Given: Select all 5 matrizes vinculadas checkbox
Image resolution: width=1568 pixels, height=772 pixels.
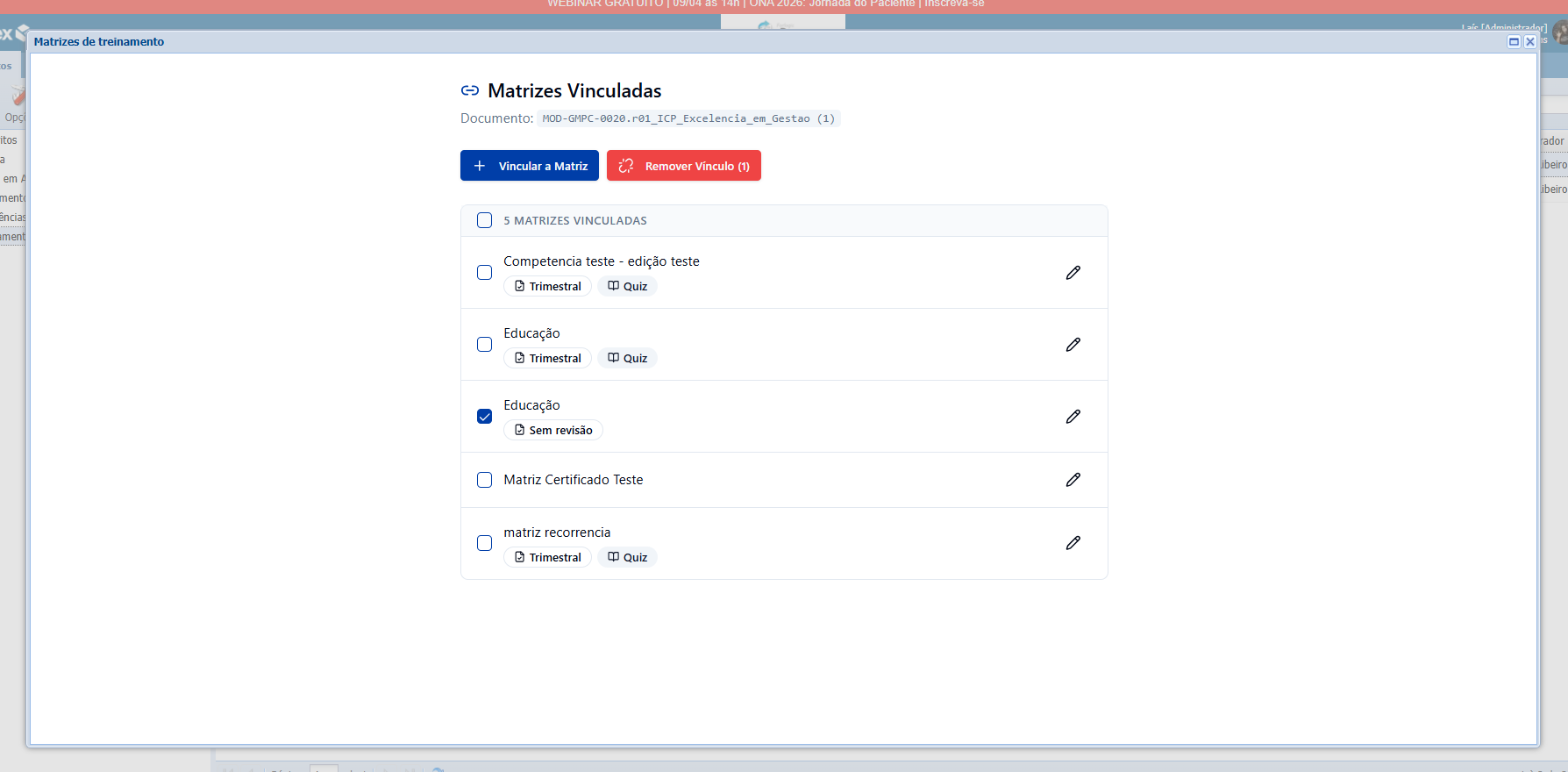Looking at the screenshot, I should [484, 220].
